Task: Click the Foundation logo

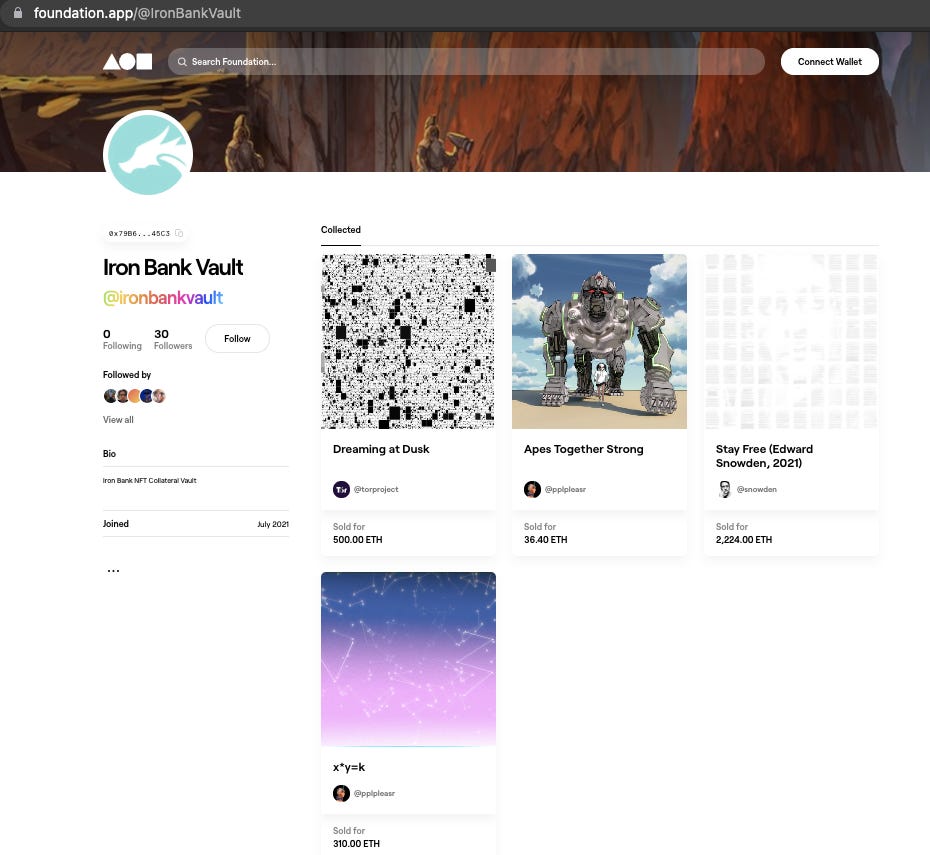Action: point(128,62)
